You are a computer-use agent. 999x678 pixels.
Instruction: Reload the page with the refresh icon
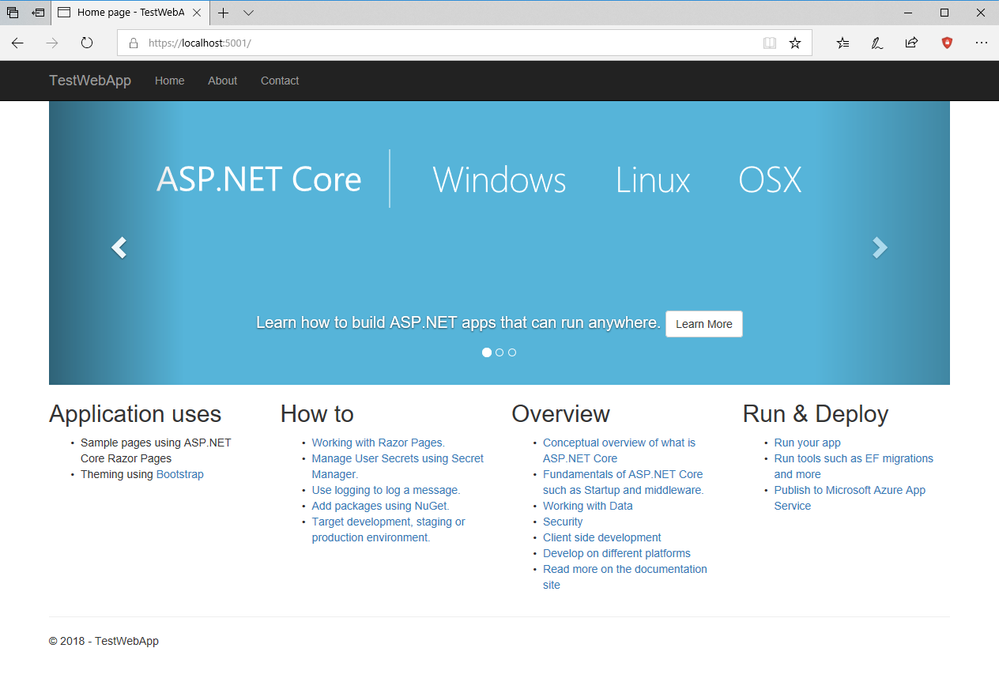87,43
